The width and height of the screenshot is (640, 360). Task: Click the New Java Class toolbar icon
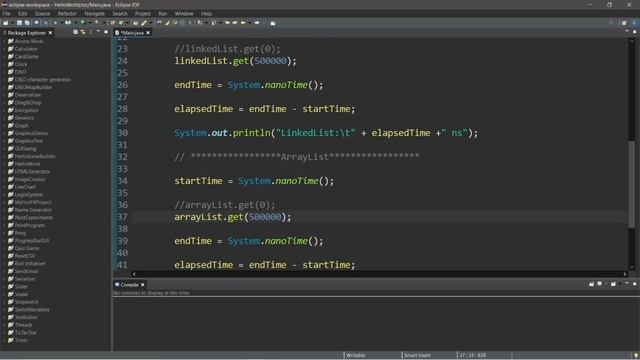coord(121,23)
